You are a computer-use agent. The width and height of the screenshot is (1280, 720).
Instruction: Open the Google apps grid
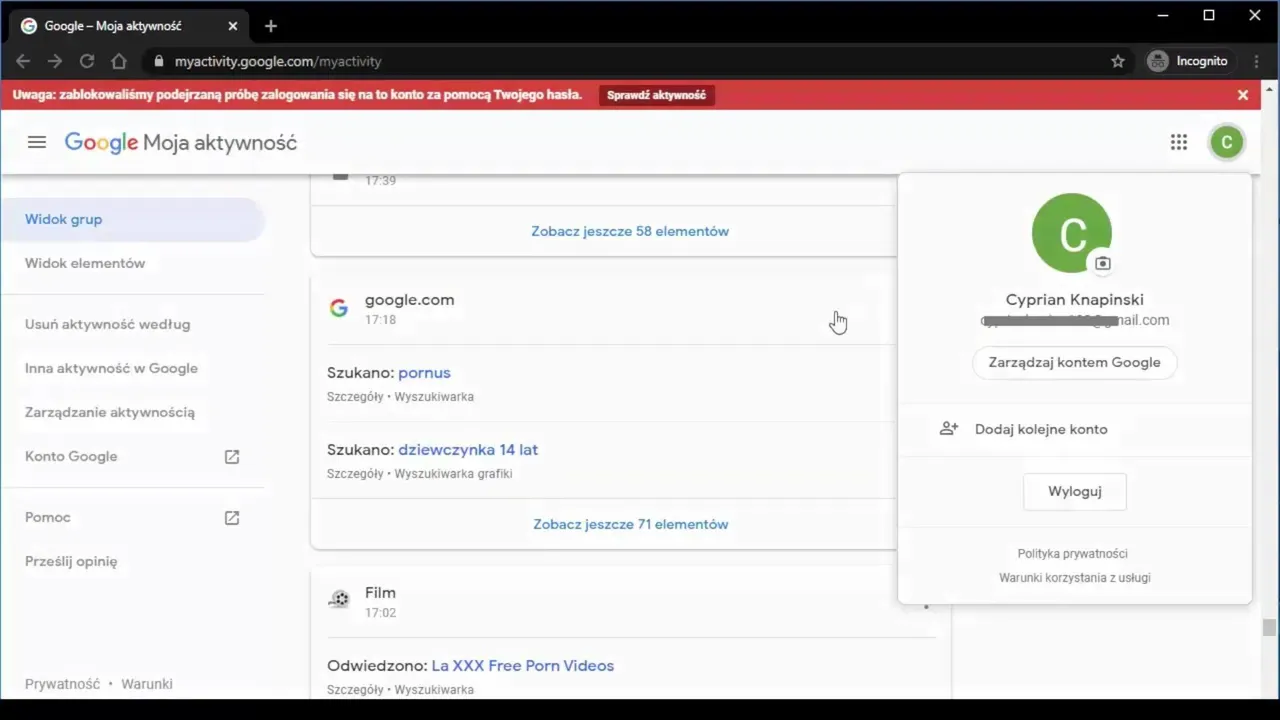click(1179, 142)
